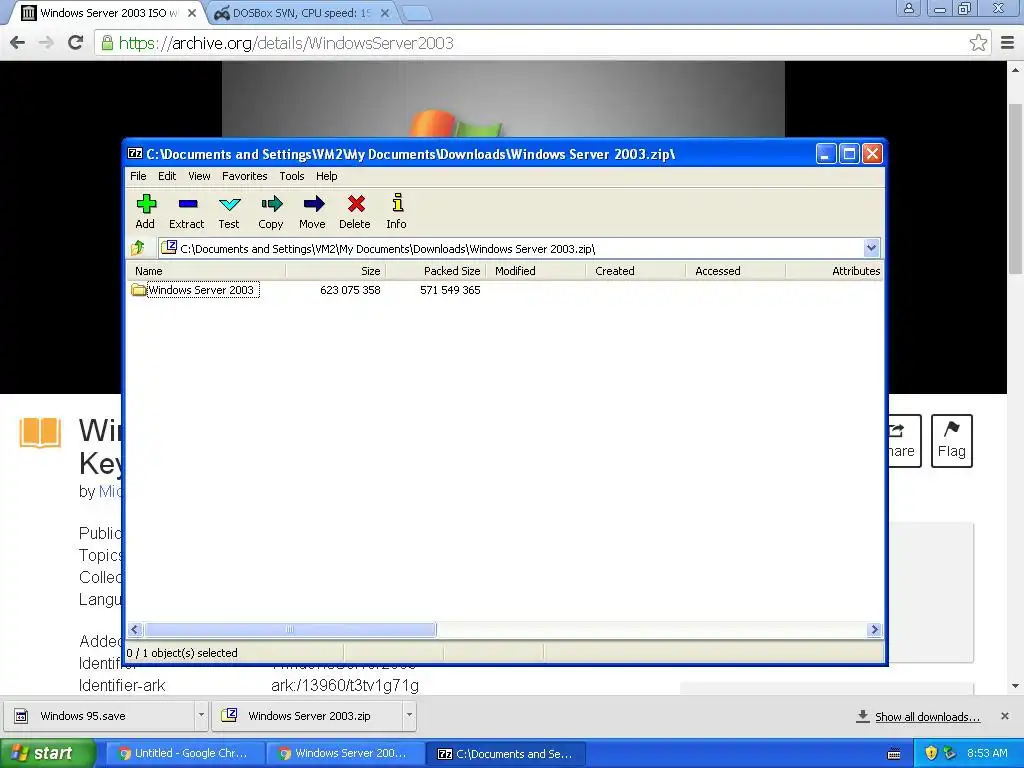Switch to Untitled - Google Chrome taskbar button
Screen dimensions: 1024x768
point(184,754)
